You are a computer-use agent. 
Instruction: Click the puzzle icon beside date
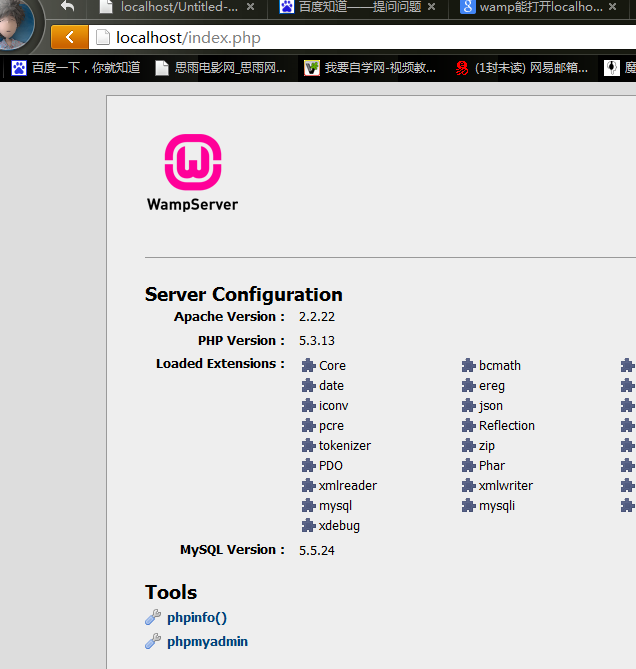(308, 385)
